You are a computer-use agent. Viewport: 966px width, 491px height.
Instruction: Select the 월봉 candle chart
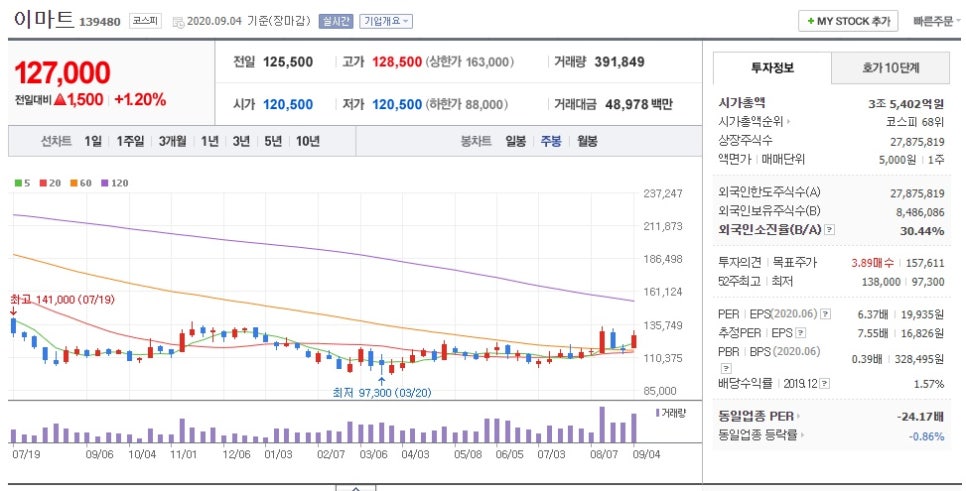[x=587, y=141]
